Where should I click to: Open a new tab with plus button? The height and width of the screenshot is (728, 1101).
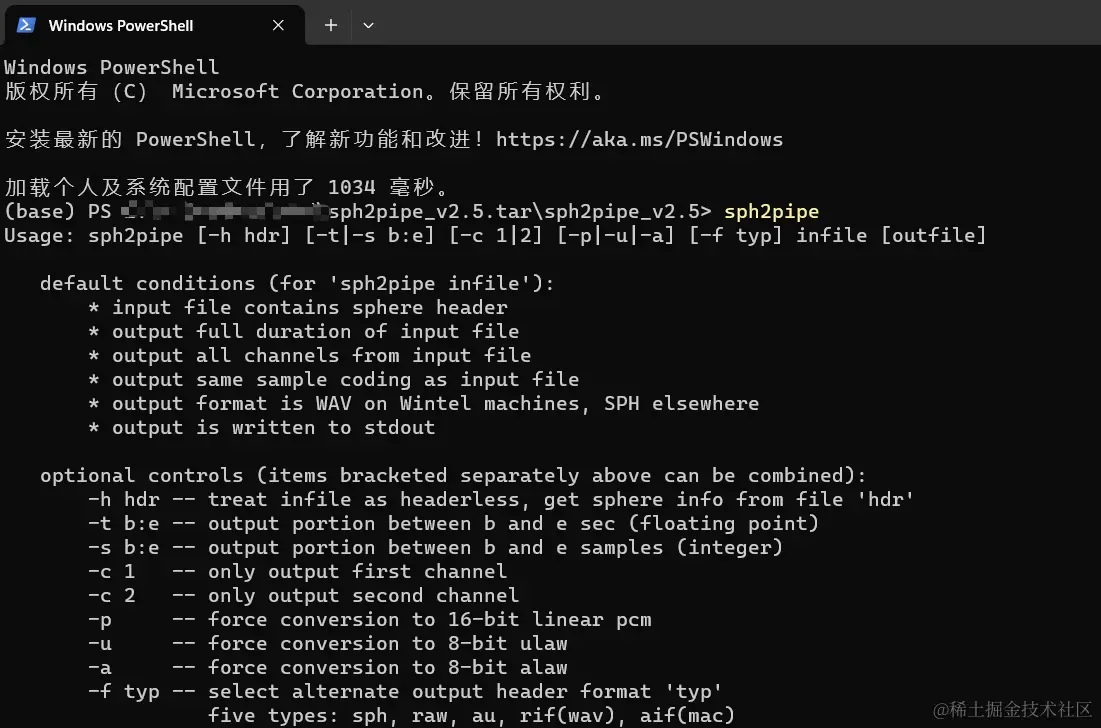(331, 25)
